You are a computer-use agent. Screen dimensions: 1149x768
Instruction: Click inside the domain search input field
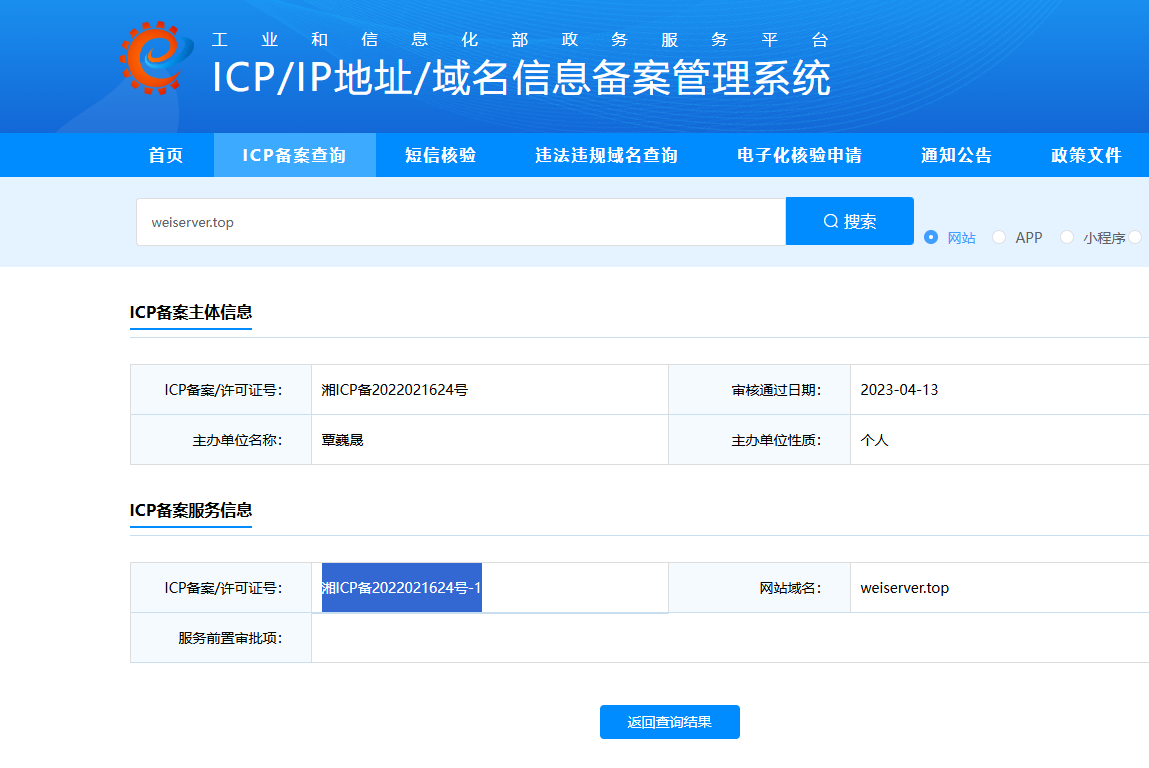point(460,220)
